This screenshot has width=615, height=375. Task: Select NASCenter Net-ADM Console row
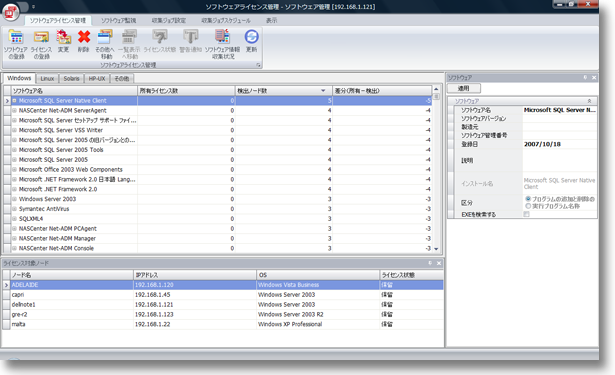tap(218, 248)
